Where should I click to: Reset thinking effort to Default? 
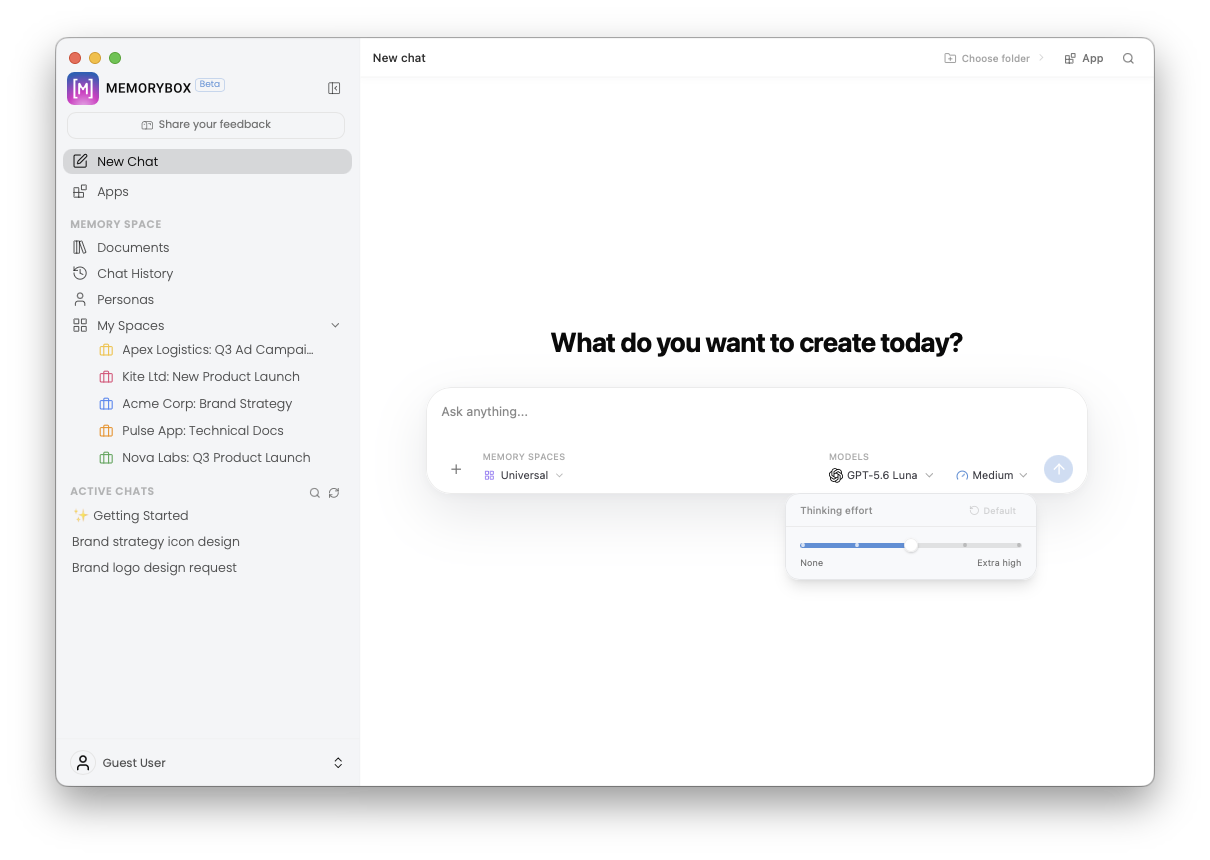coord(992,511)
